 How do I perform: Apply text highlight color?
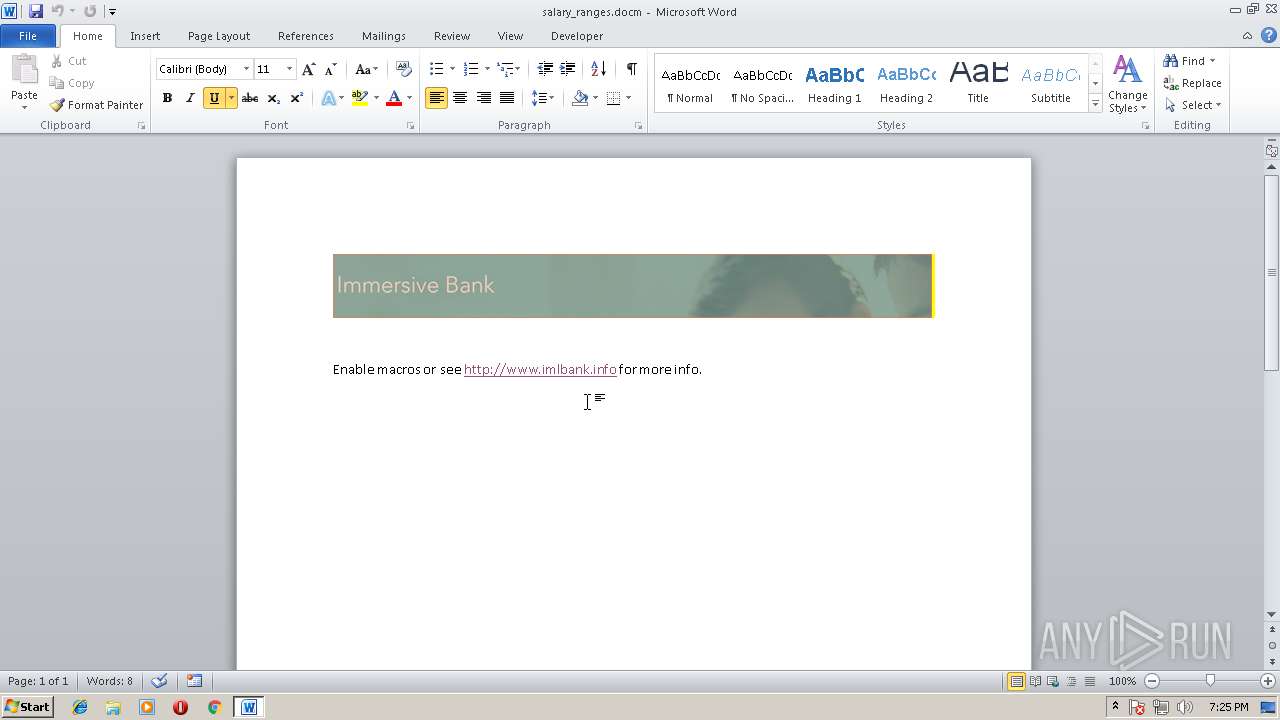(x=360, y=98)
